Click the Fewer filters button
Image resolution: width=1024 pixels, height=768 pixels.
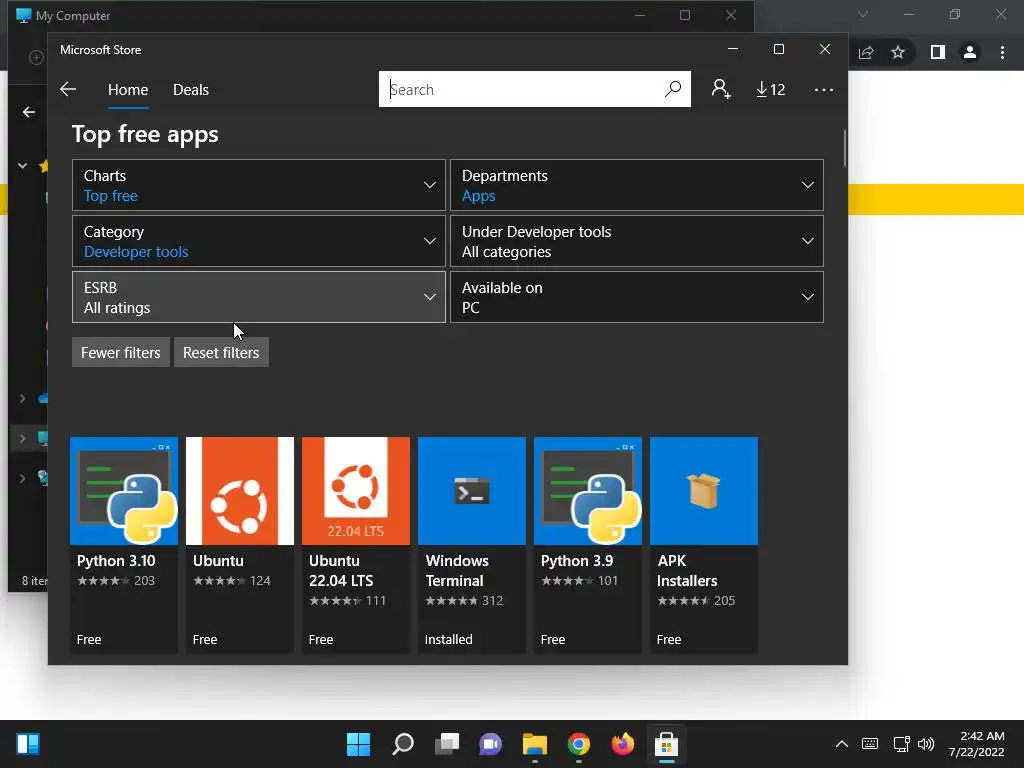[121, 353]
